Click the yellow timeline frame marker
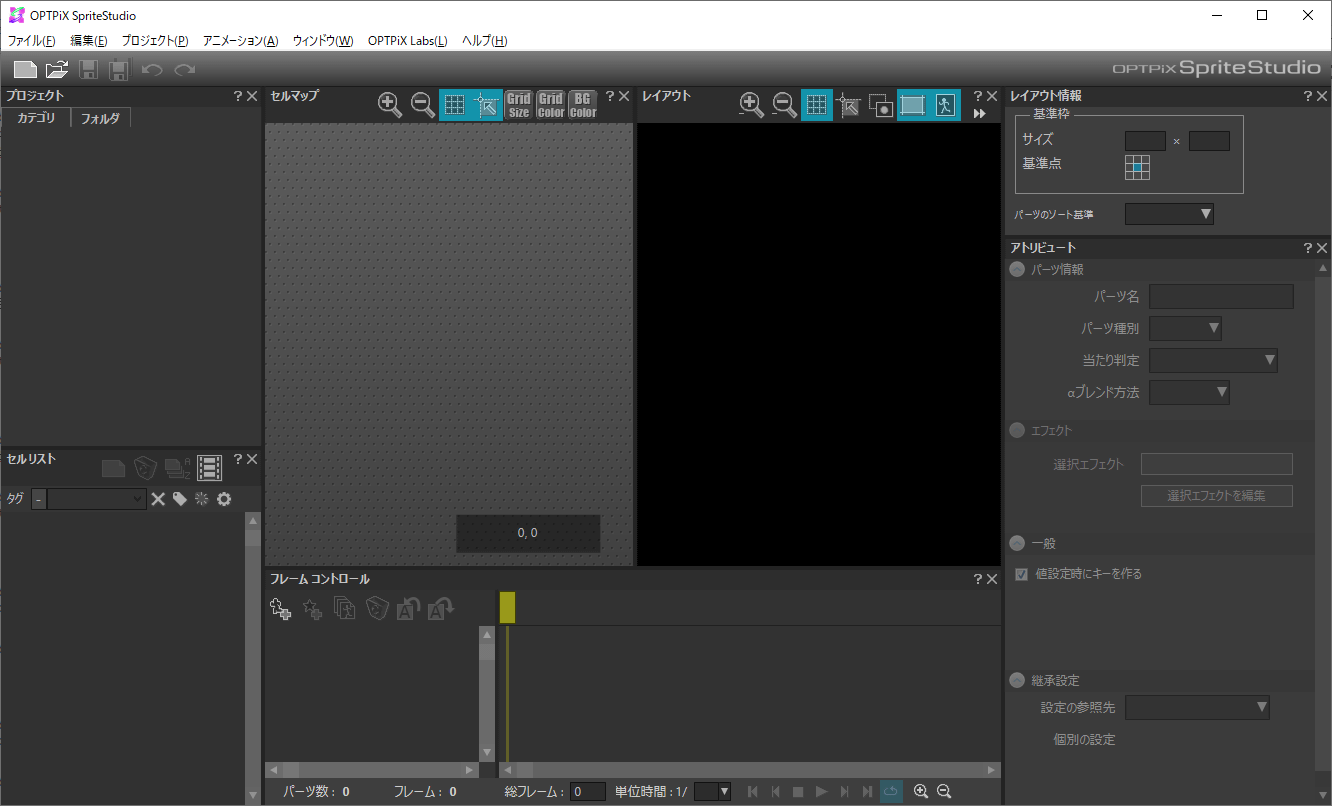 (x=507, y=607)
